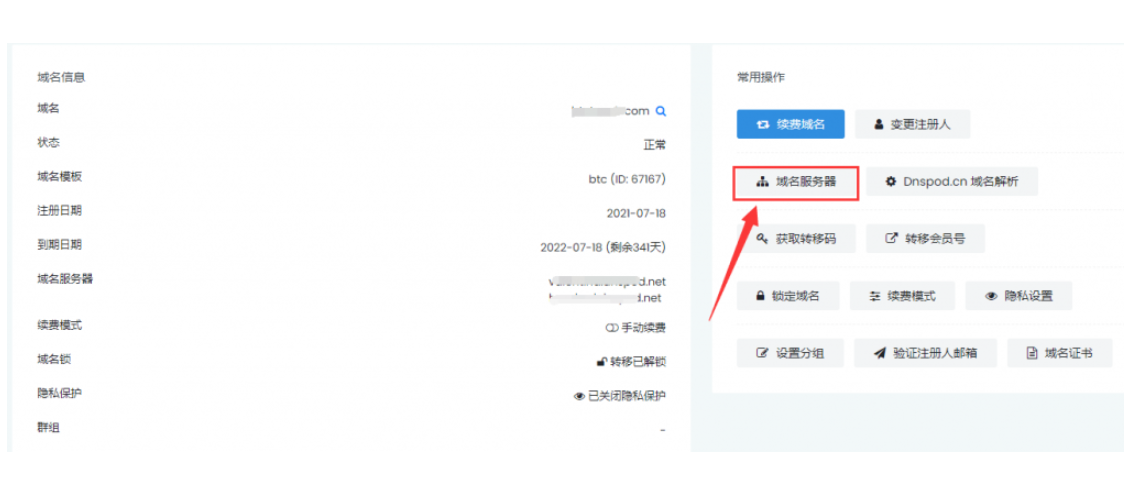The height and width of the screenshot is (494, 1124).
Task: Click the 已关闭隐私保护 eye status
Action: pyautogui.click(x=620, y=396)
